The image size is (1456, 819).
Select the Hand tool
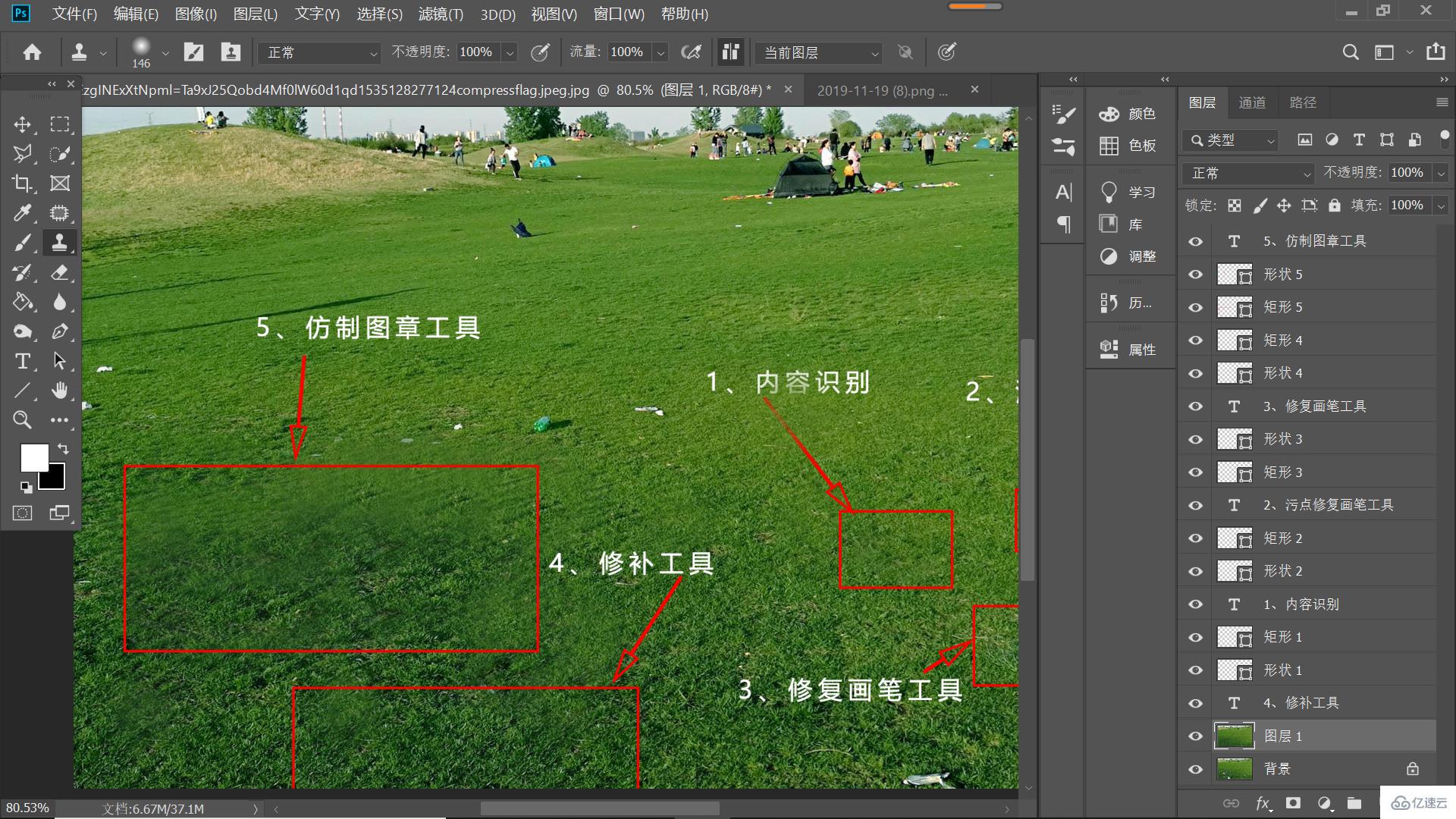59,390
